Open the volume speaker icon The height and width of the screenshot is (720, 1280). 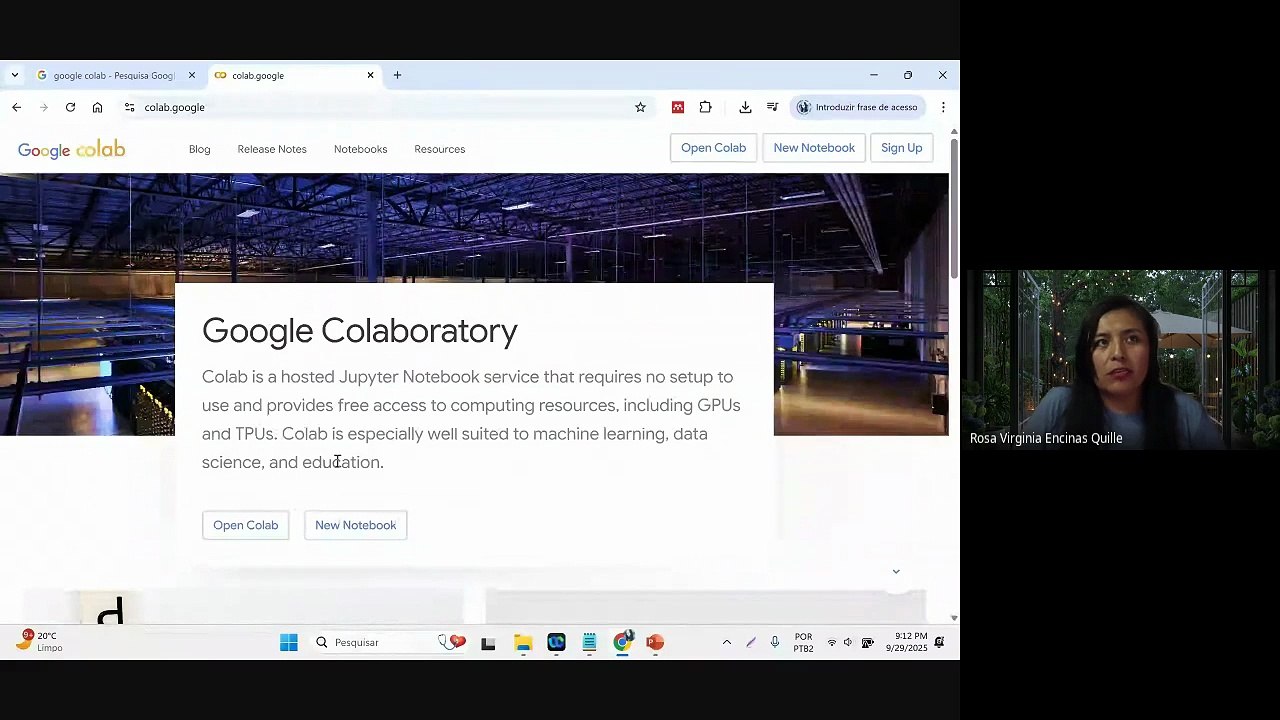click(x=848, y=642)
